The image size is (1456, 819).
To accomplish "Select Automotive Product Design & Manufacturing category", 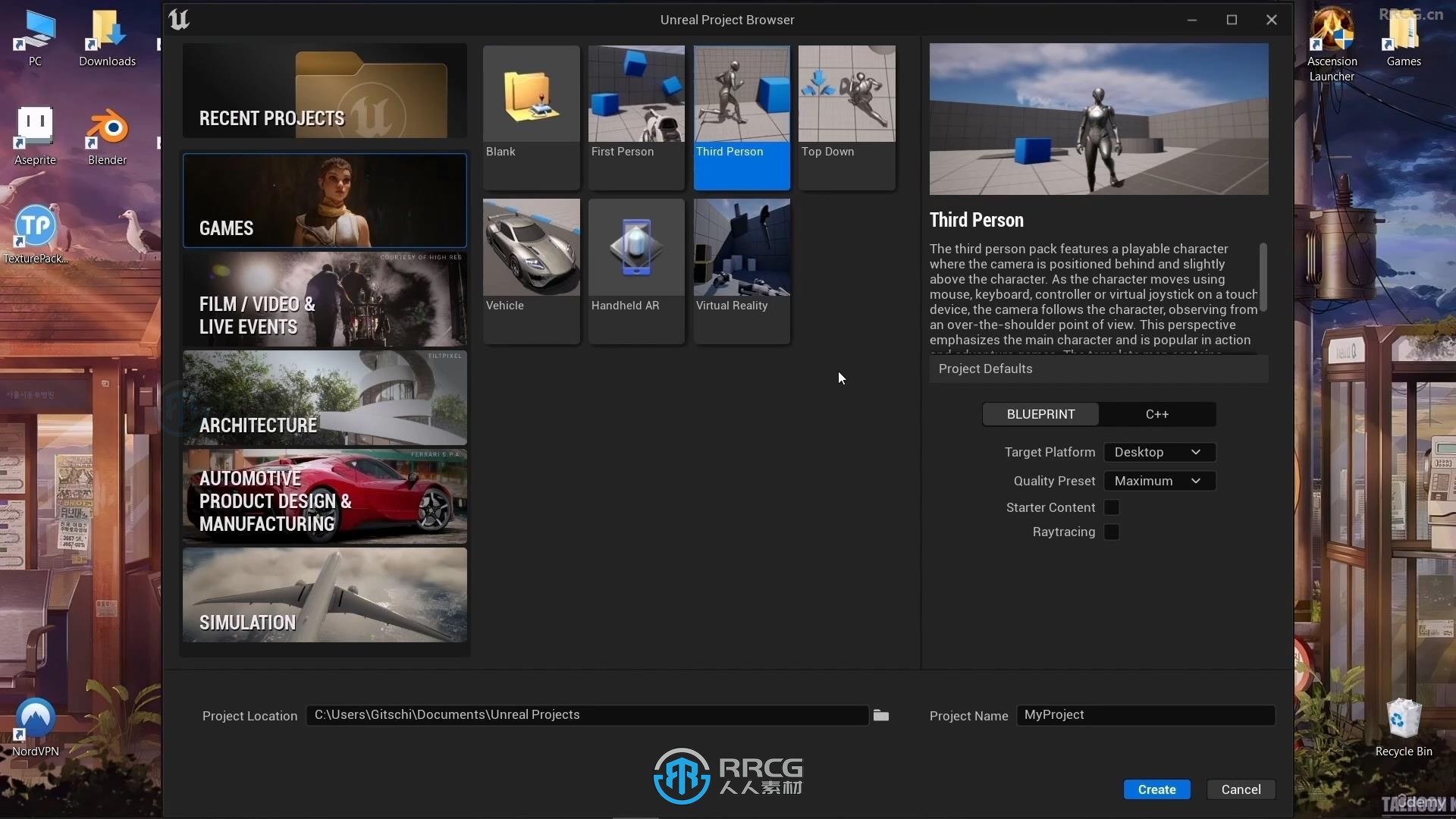I will [325, 497].
